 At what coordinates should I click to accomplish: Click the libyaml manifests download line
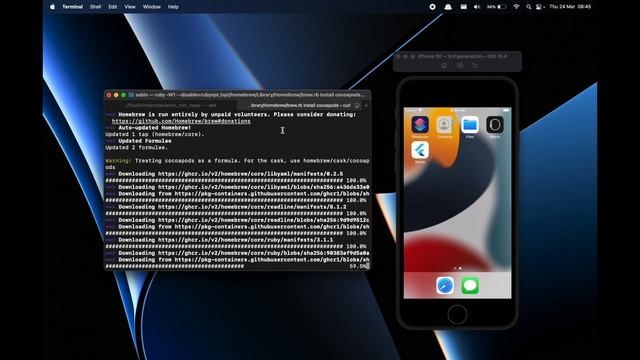point(224,174)
